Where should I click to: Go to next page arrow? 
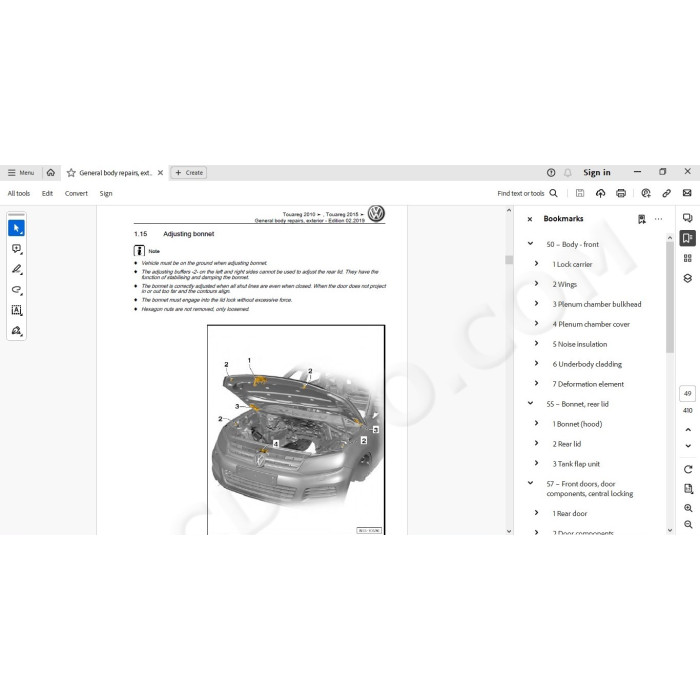click(x=688, y=446)
